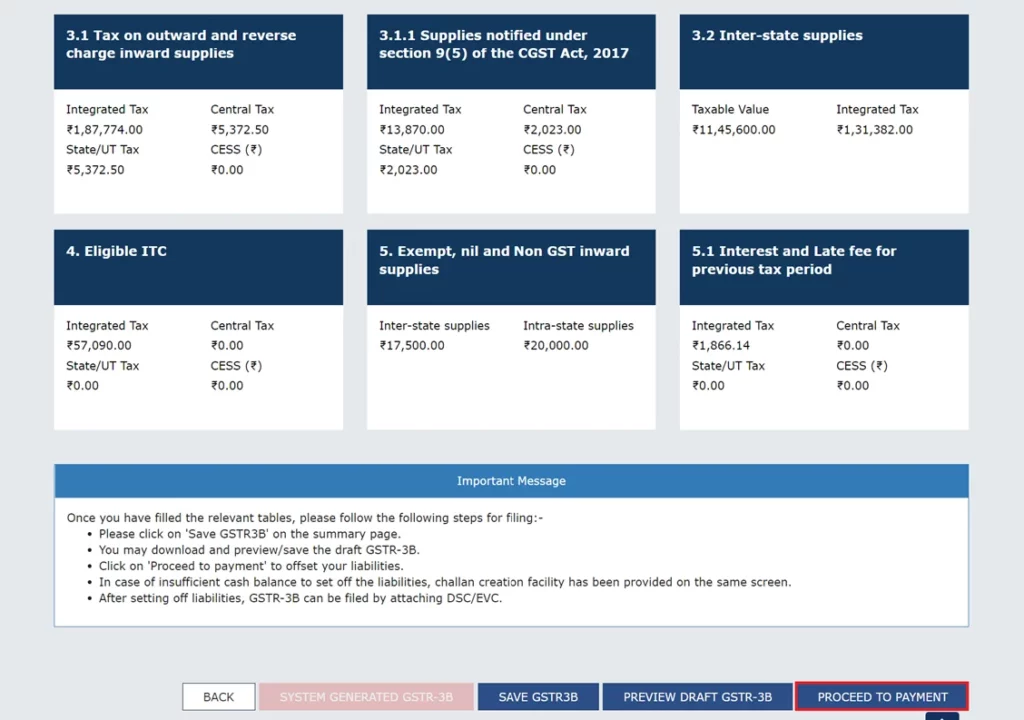Click the ₹13,870.00 Integrated Tax under 3.1.1

click(x=412, y=130)
